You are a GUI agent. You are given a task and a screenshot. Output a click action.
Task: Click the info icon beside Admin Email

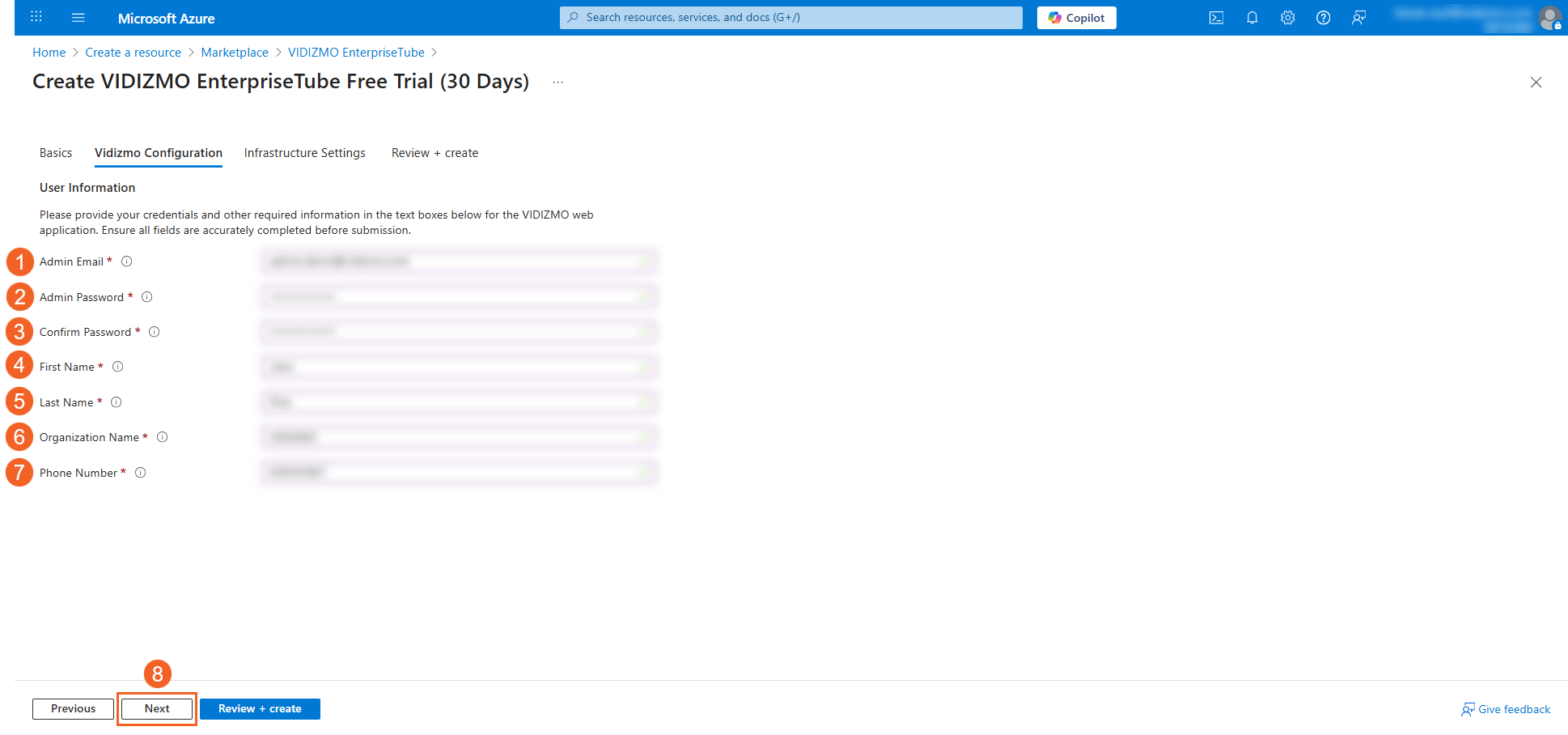tap(127, 261)
